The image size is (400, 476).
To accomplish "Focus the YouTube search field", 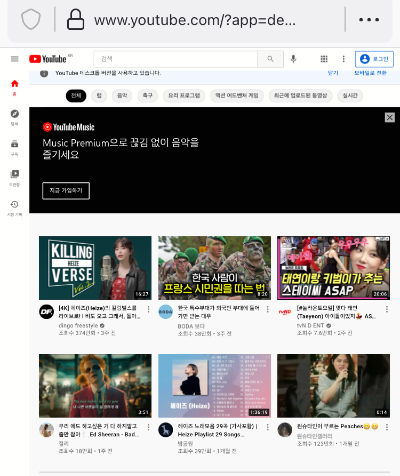I will 175,59.
